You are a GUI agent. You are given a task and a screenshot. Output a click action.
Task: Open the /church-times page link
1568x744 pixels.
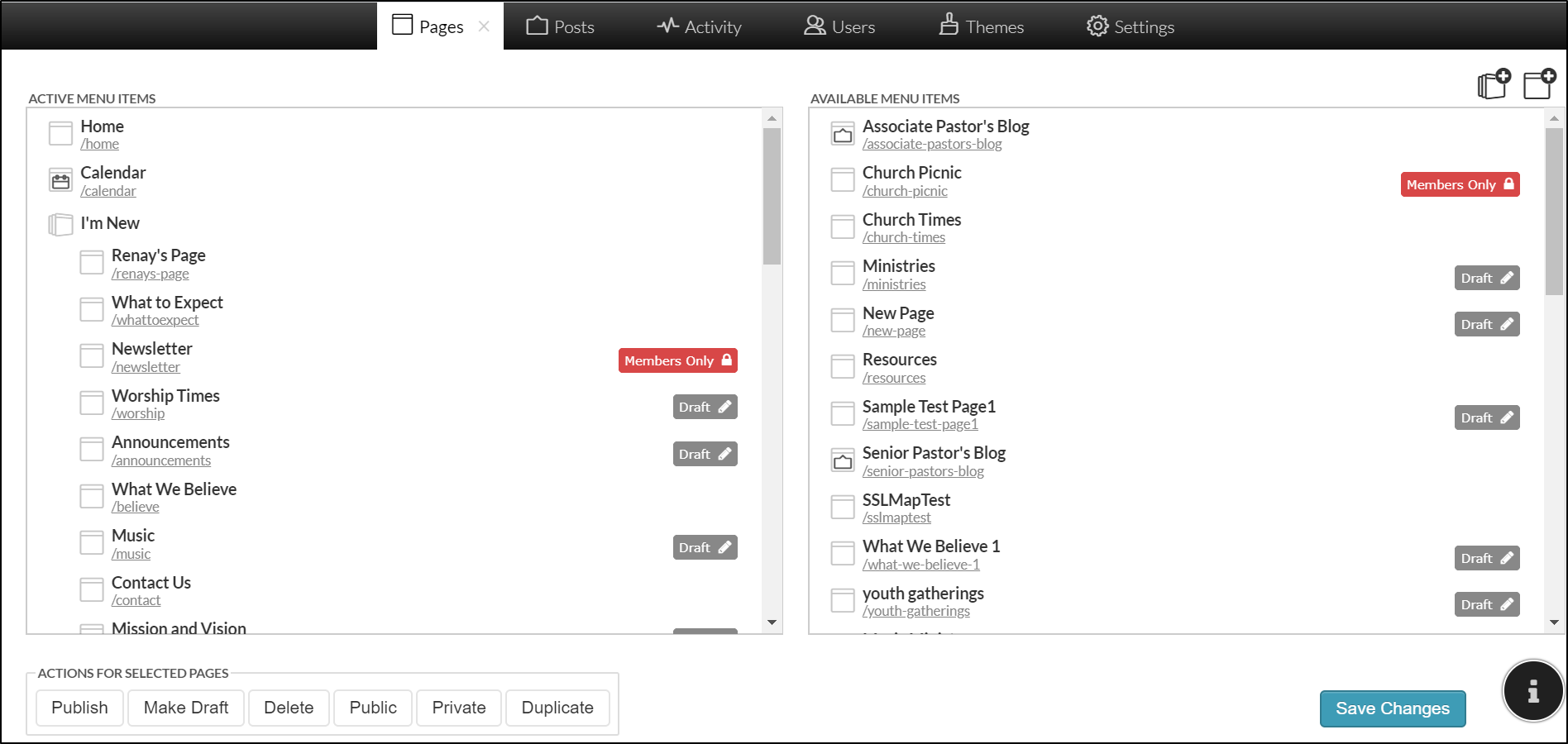(903, 238)
